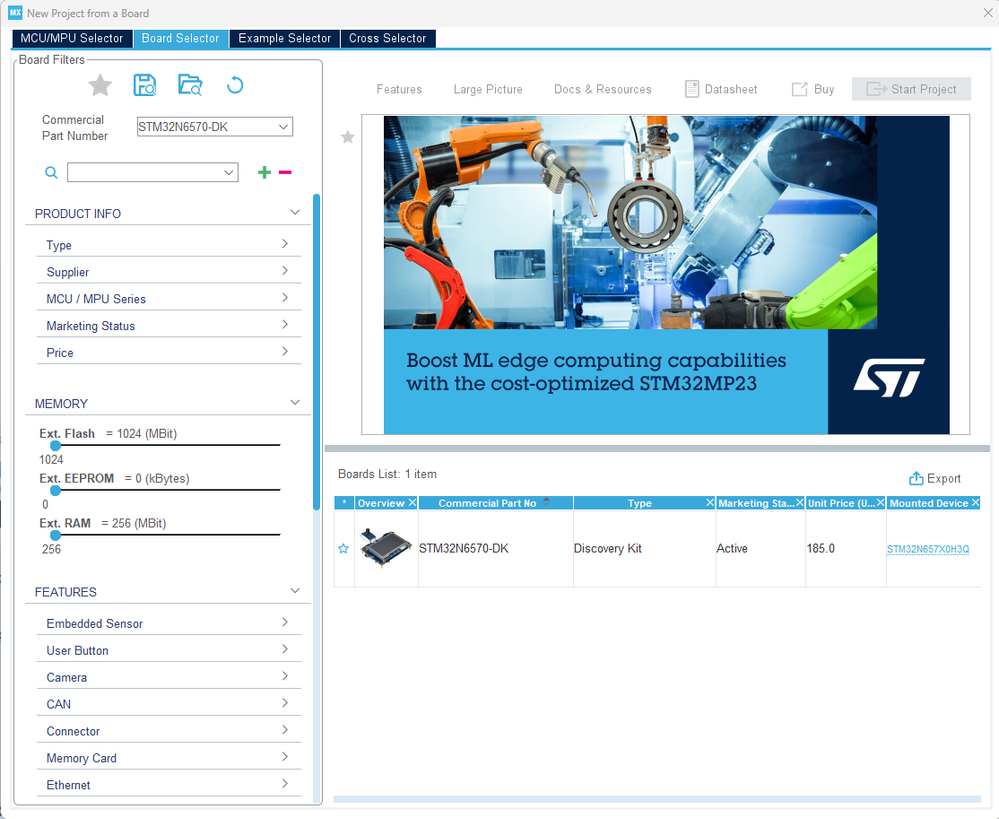Image resolution: width=999 pixels, height=819 pixels.
Task: Expand the CAN filter
Action: click(x=169, y=704)
